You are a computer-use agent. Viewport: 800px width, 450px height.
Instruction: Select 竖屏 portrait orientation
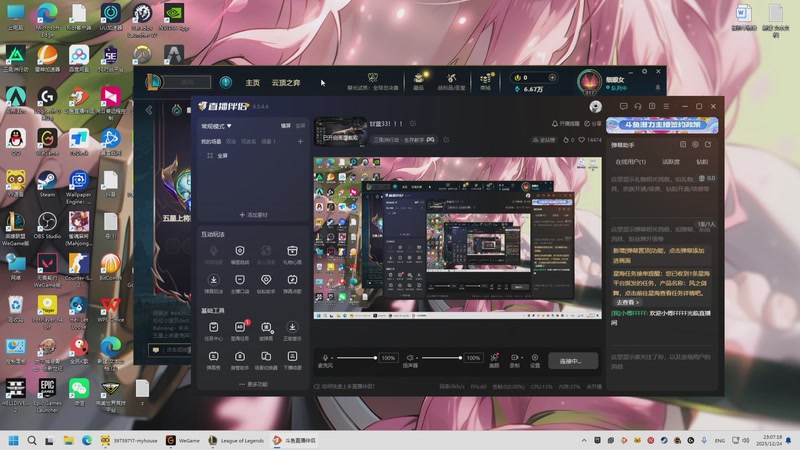pos(301,126)
